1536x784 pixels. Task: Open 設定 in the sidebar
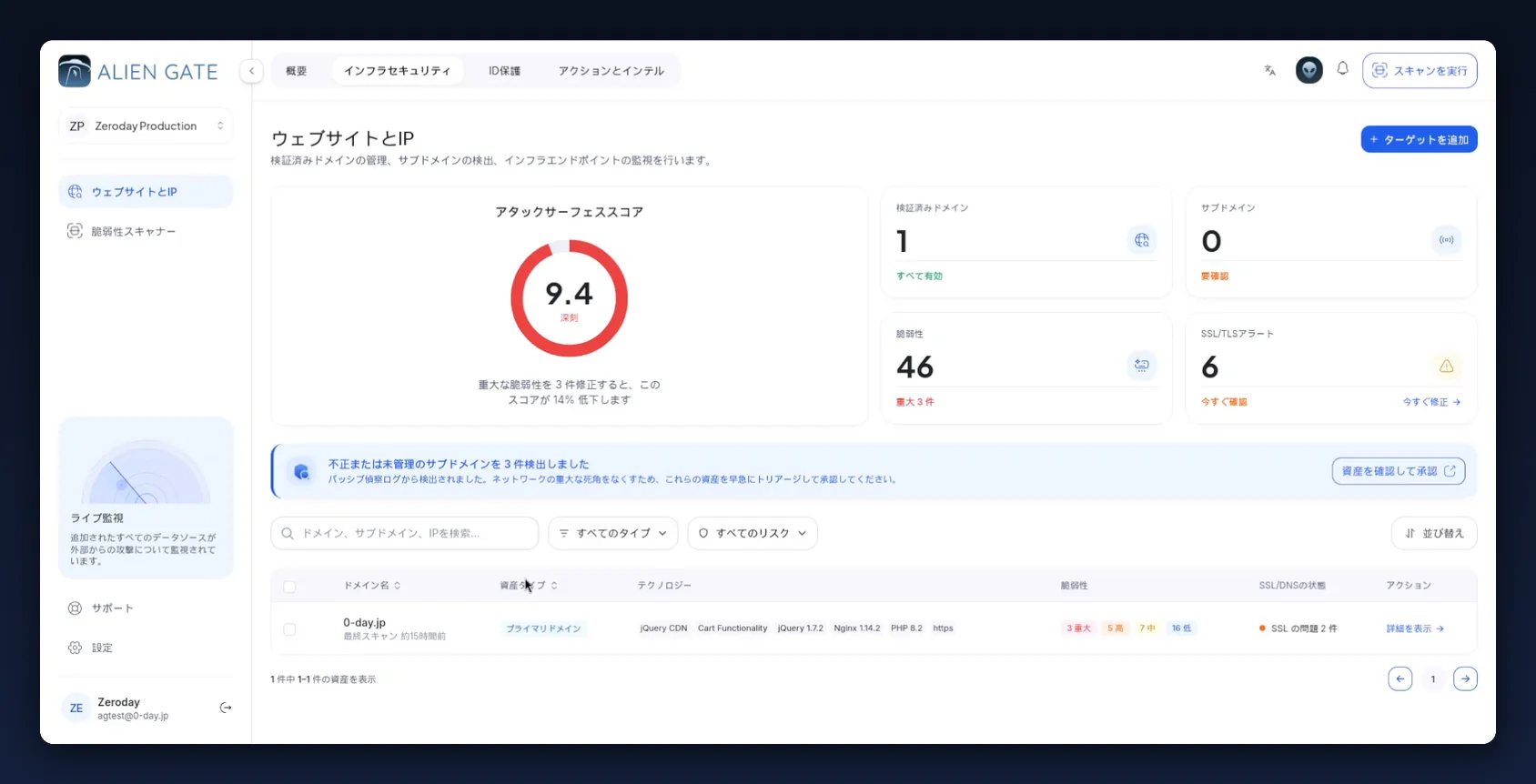146,648
